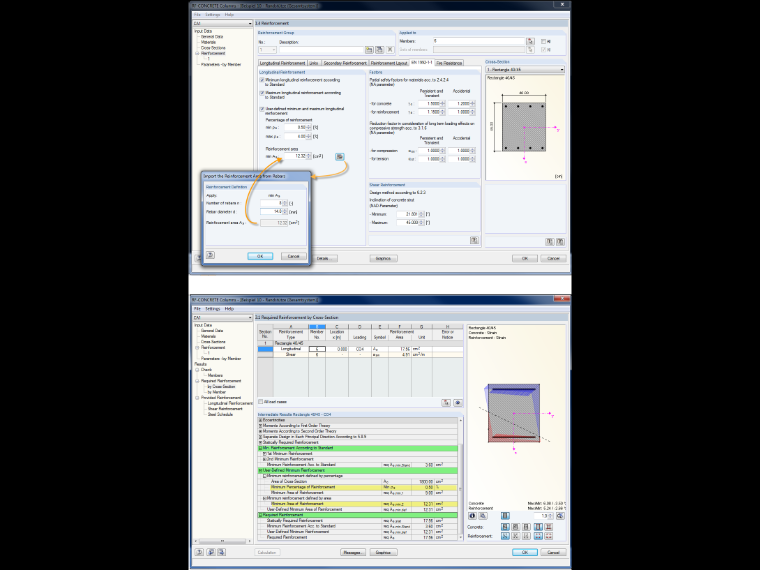Image resolution: width=760 pixels, height=570 pixels.
Task: Click the second bottom-left icon in results window
Action: click(x=210, y=552)
